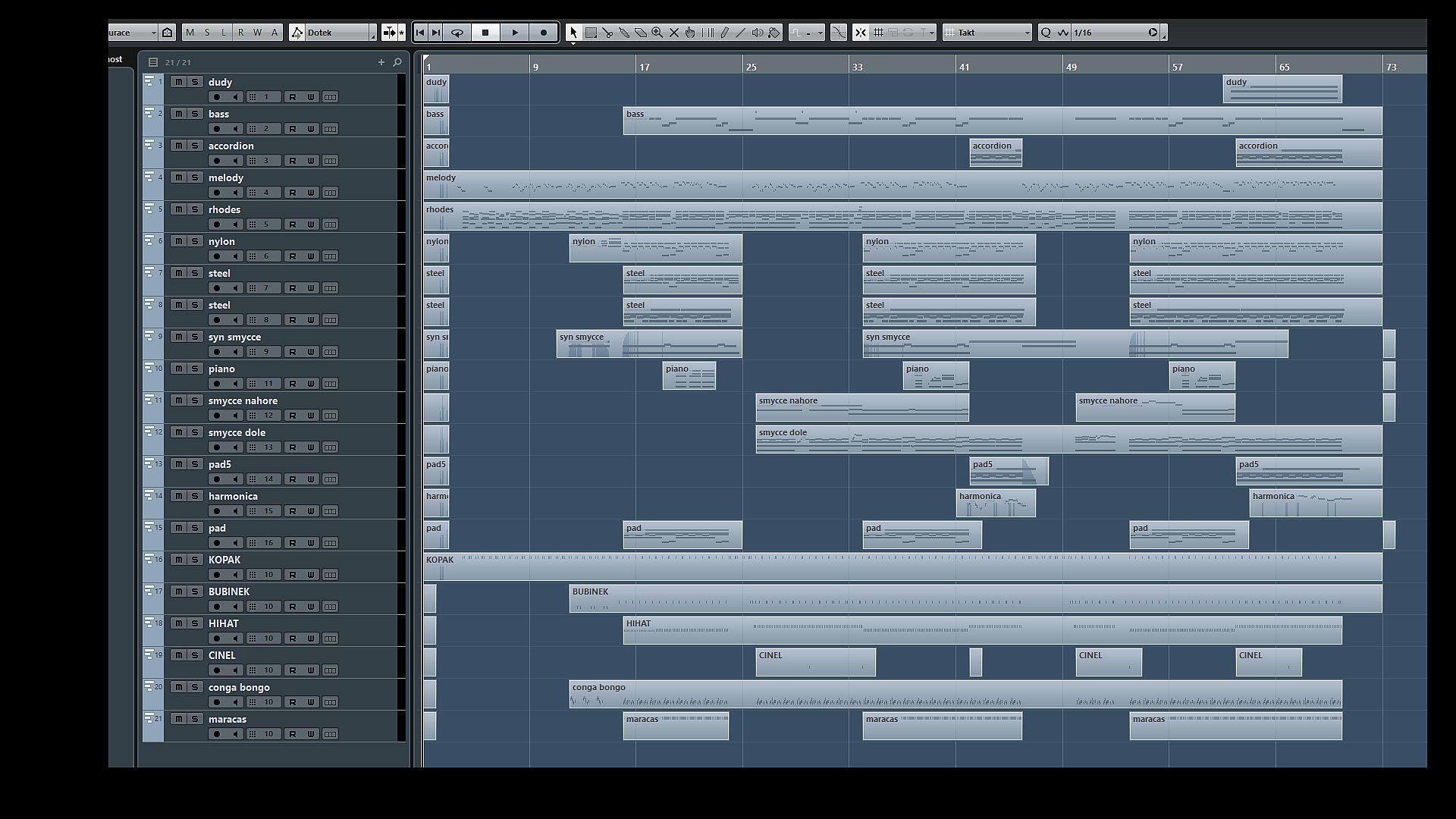Toggle Snap on/off button
The image size is (1456, 819).
tap(861, 33)
